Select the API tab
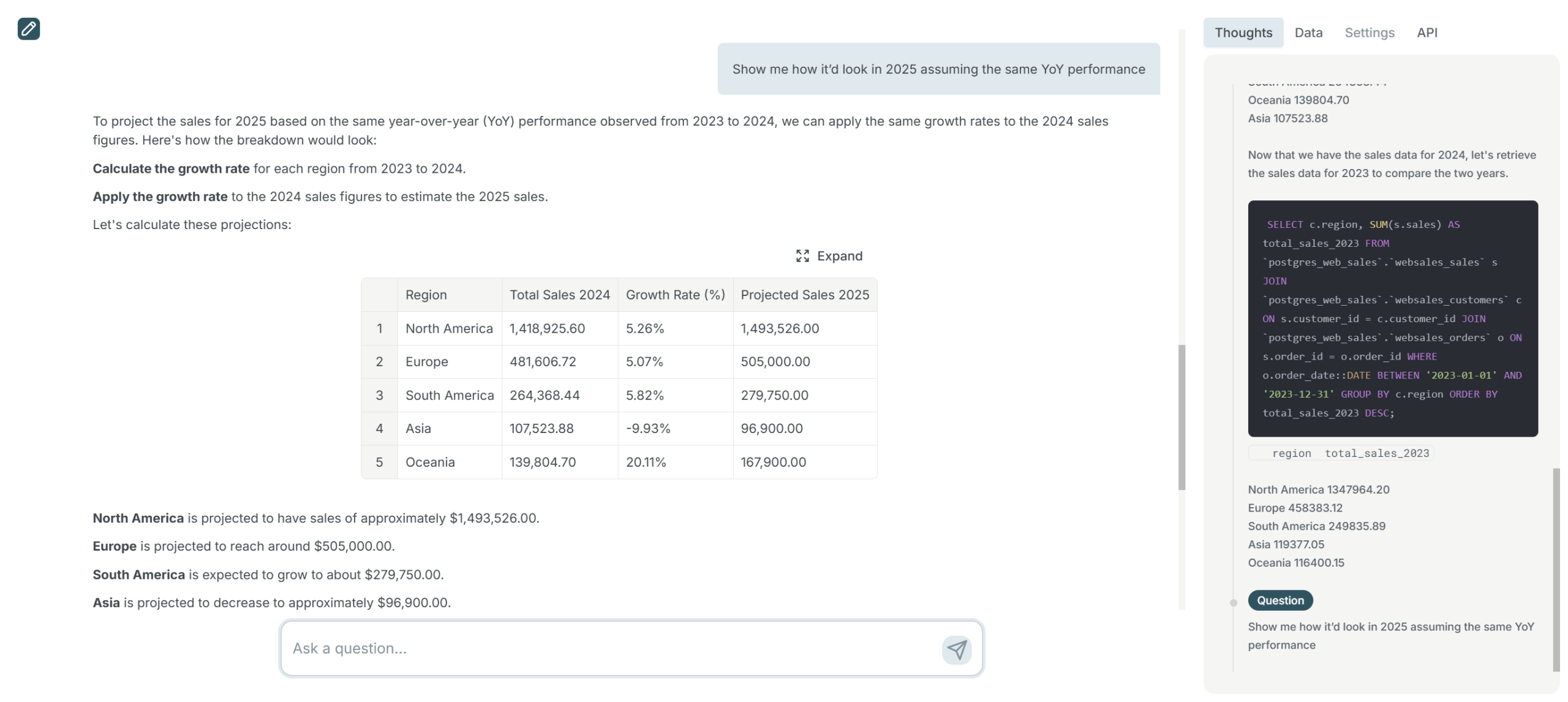Viewport: 1568px width, 702px height. 1426,32
